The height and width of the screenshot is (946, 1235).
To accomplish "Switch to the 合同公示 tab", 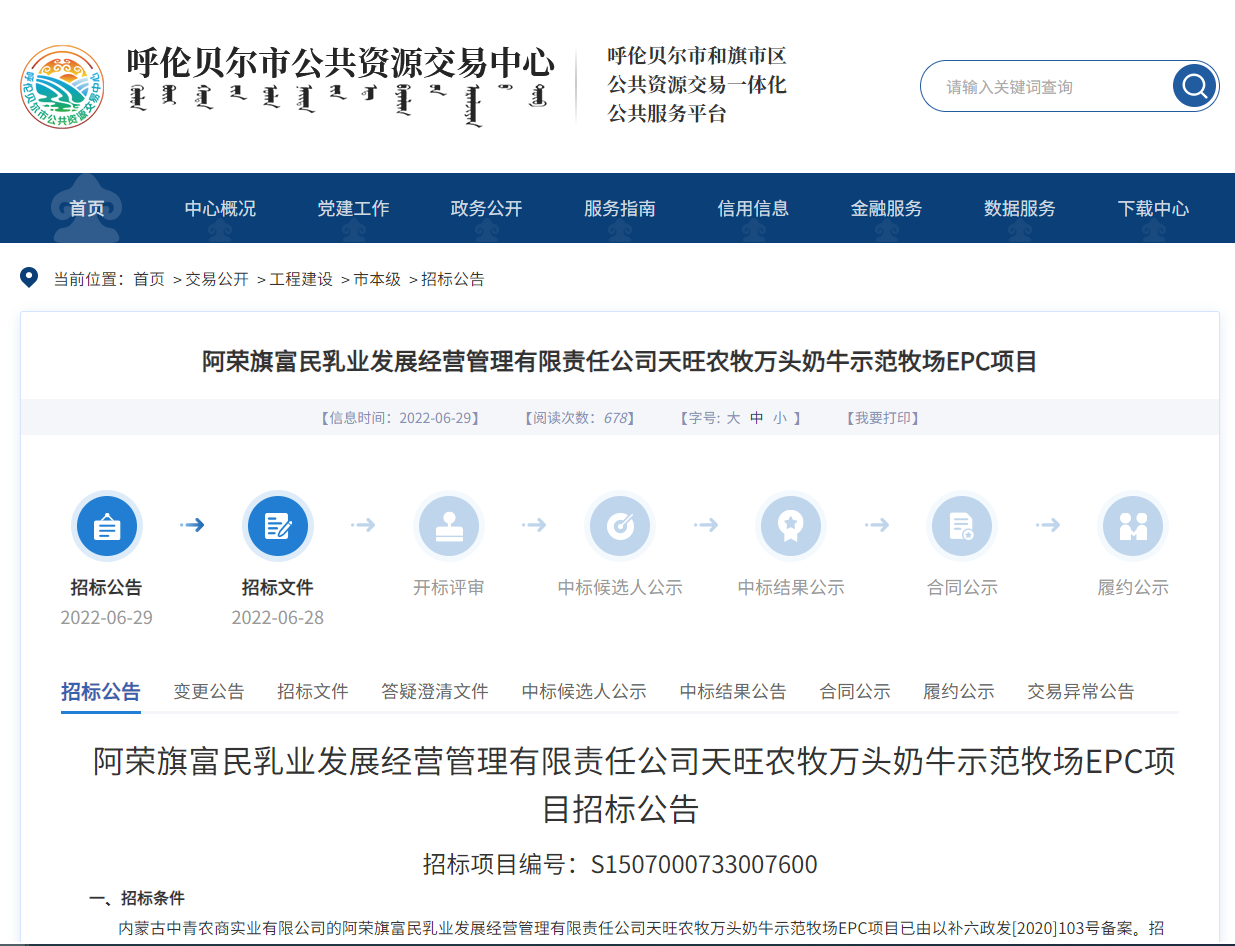I will 855,691.
